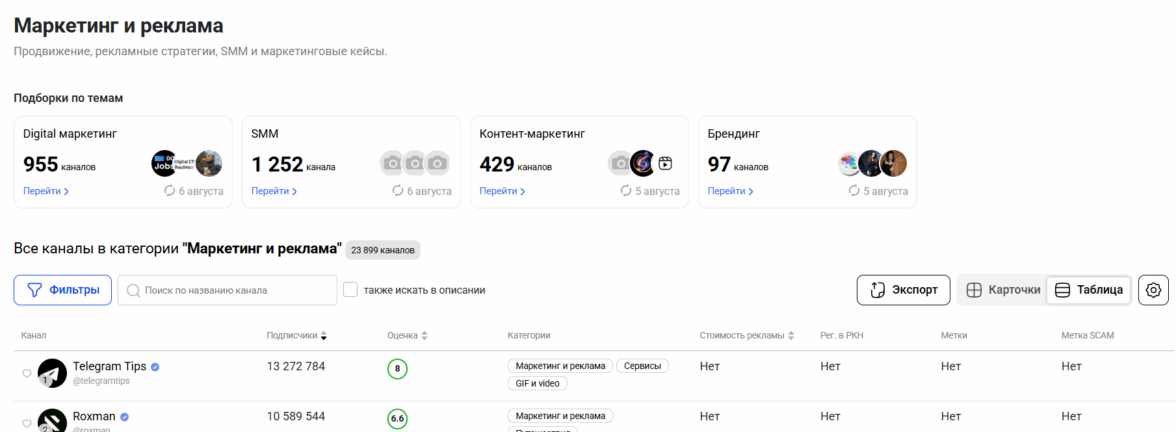
Task: Click the SMM card placeholder avatars
Action: tap(415, 163)
